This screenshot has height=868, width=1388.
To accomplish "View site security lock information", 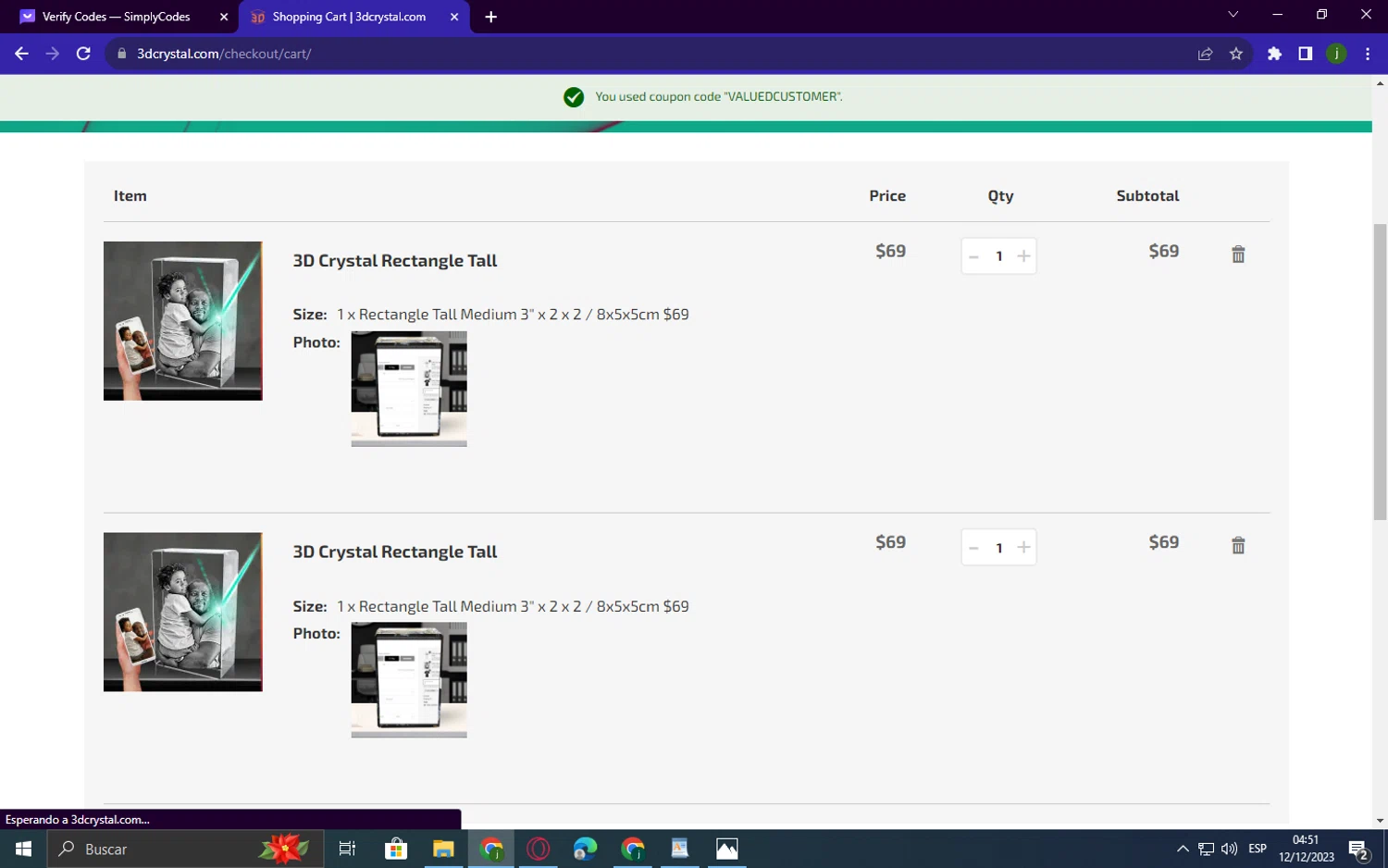I will coord(121,54).
